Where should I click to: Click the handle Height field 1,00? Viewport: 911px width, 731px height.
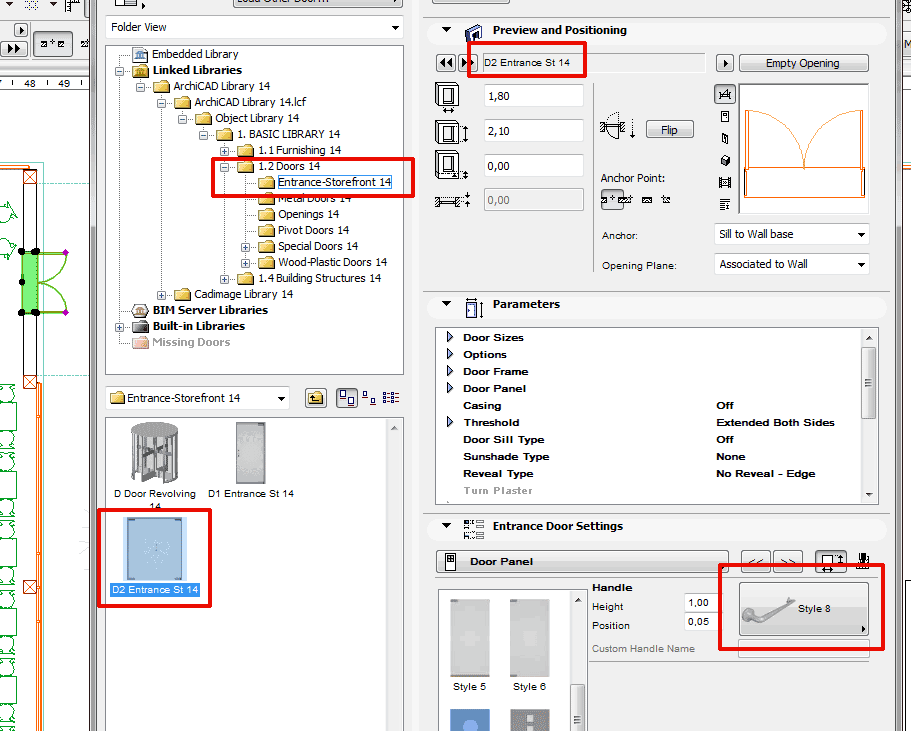pyautogui.click(x=700, y=603)
